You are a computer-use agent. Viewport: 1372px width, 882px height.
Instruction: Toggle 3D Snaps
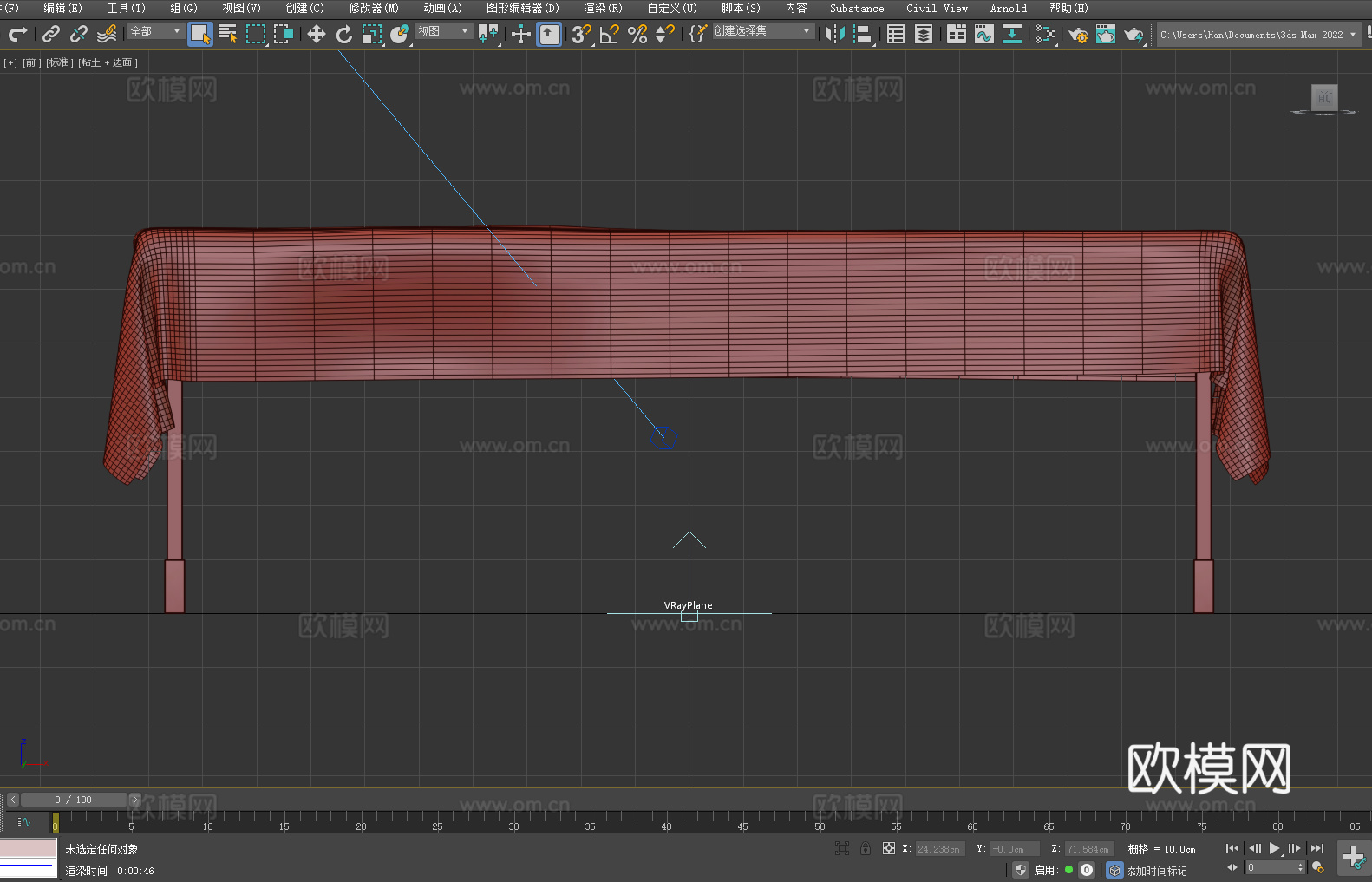point(582,34)
